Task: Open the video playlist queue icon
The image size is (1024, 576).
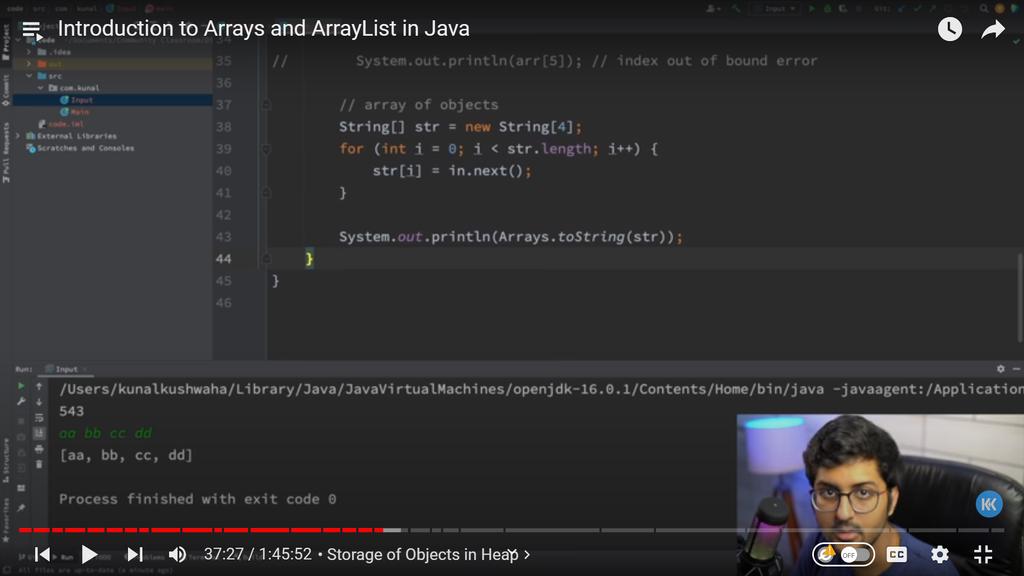Action: [x=31, y=30]
